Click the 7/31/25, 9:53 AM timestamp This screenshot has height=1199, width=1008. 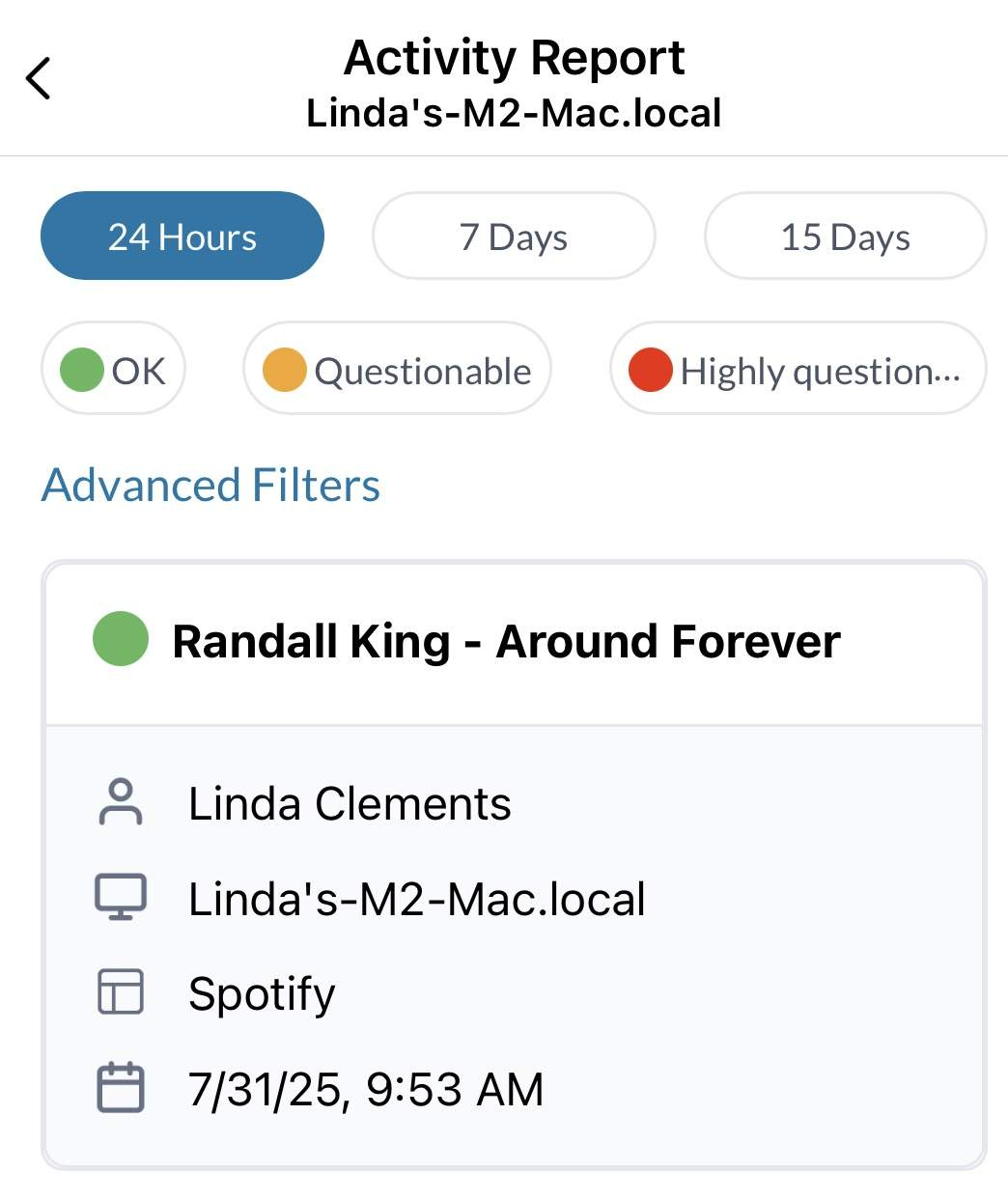(366, 1089)
